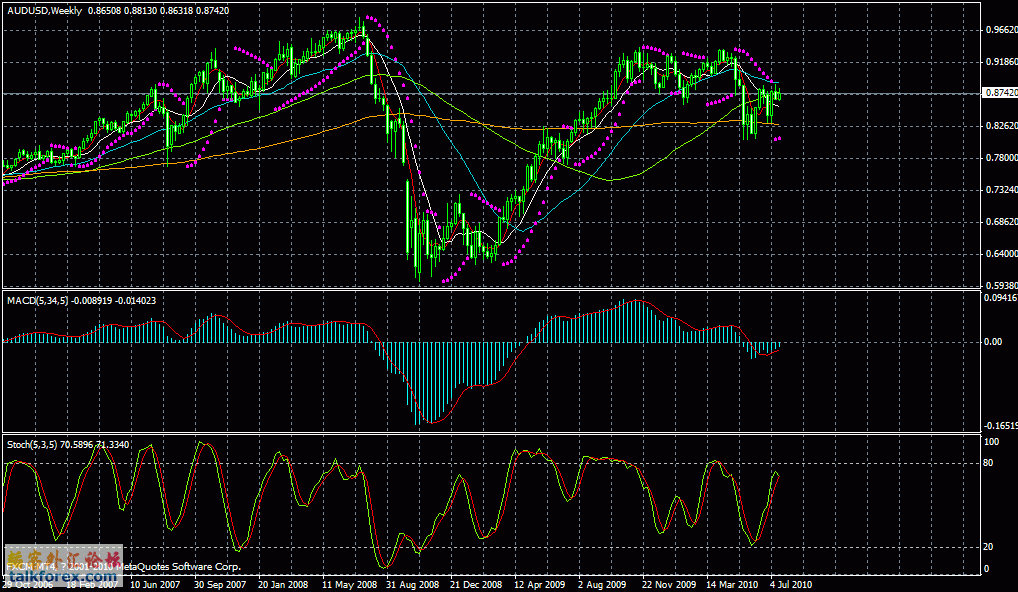This screenshot has height=592, width=1018.
Task: Click the 20 Jan 2008 date label
Action: click(283, 584)
